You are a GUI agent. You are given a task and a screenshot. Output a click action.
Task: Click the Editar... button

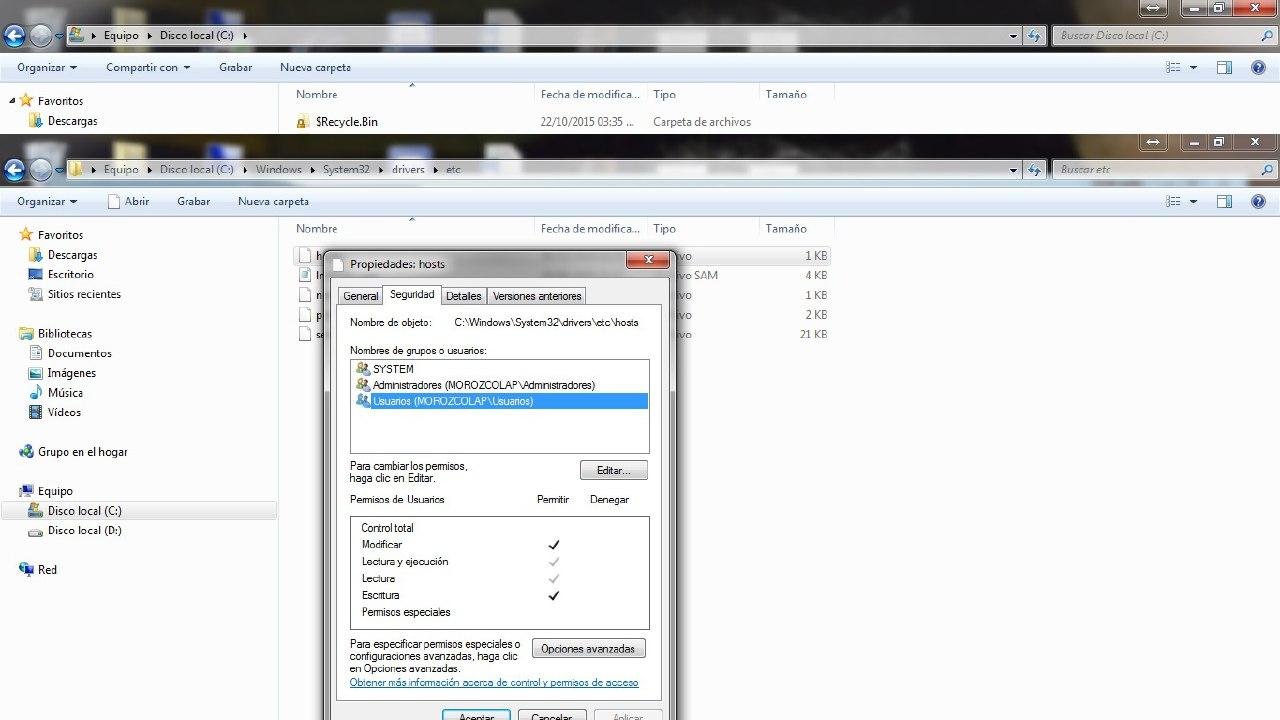613,470
